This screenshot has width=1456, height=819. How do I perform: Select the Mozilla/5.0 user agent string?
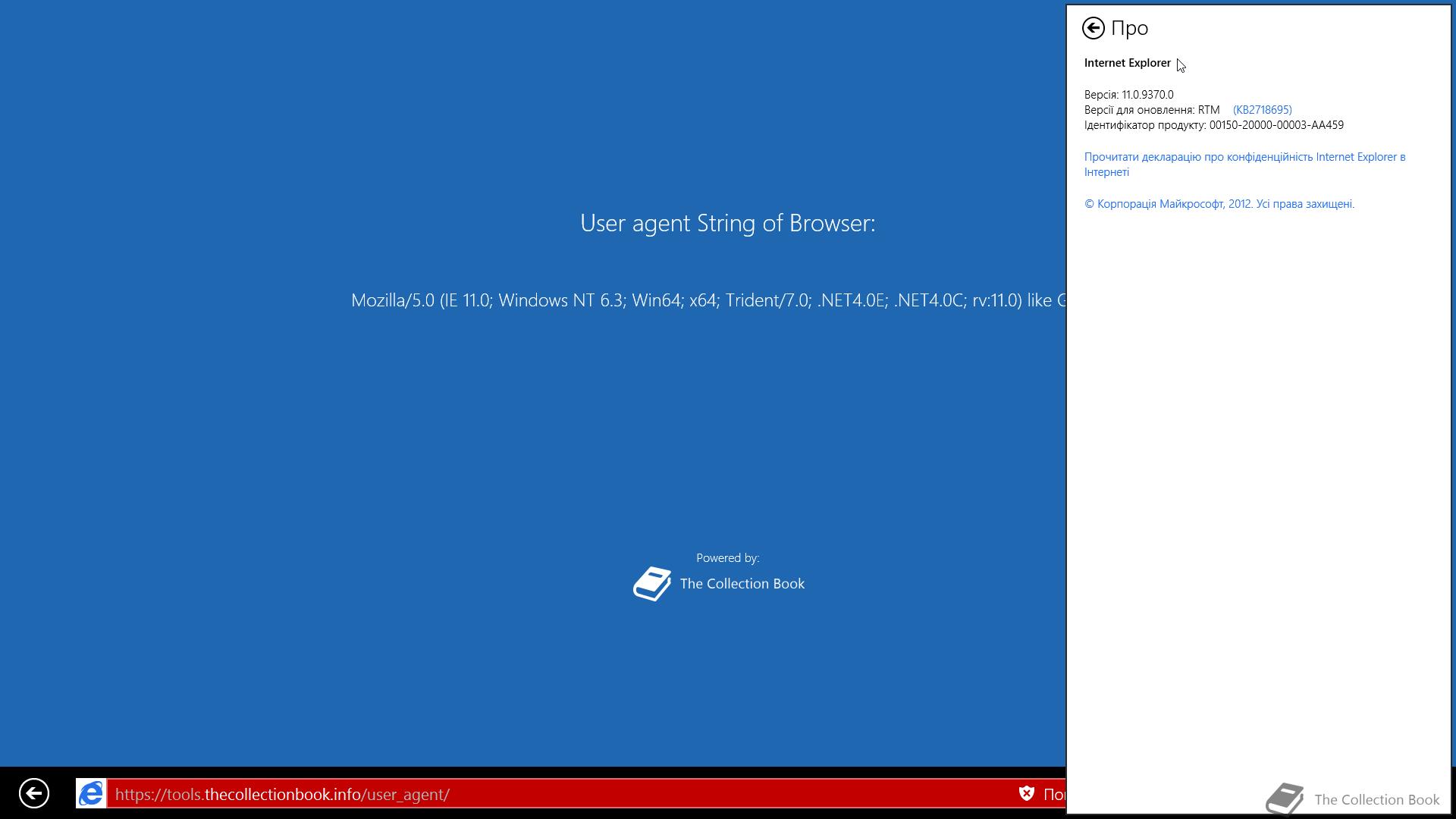pyautogui.click(x=708, y=300)
